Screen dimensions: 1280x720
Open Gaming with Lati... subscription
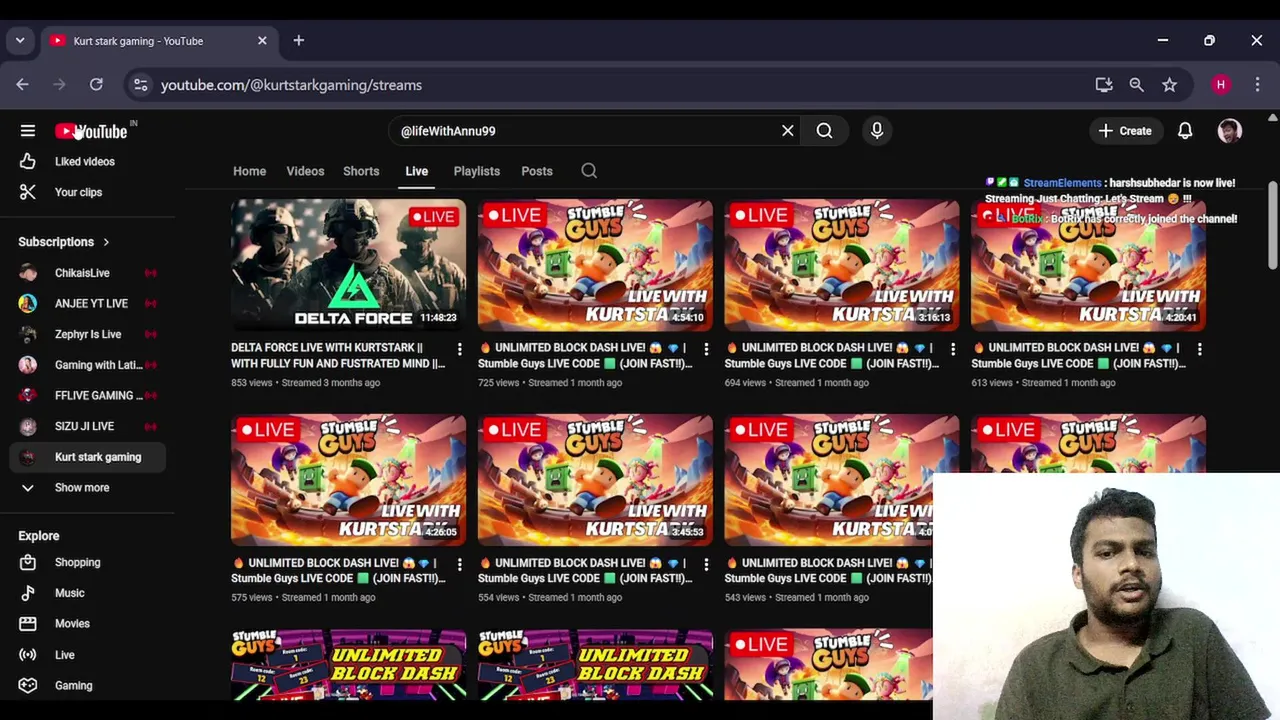88,365
